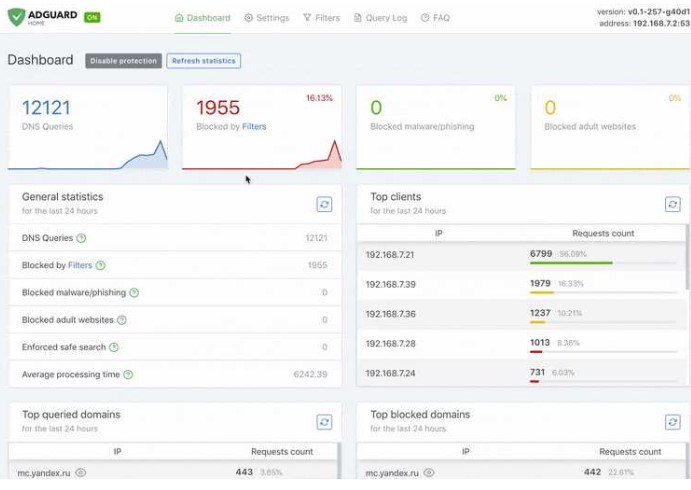The width and height of the screenshot is (691, 490).
Task: Open the Dashboard tab
Action: click(x=203, y=18)
